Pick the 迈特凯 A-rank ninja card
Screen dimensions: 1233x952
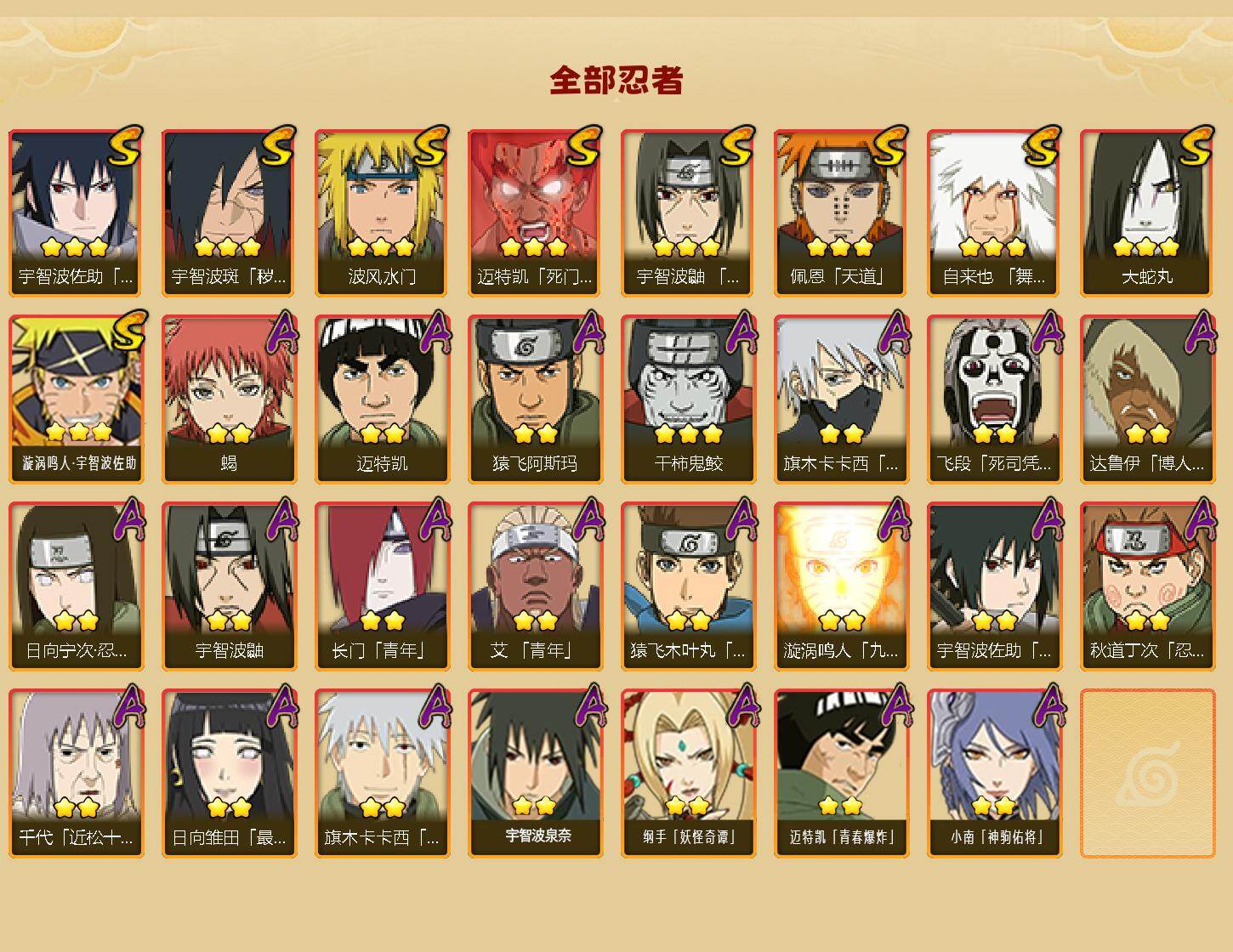[x=382, y=399]
